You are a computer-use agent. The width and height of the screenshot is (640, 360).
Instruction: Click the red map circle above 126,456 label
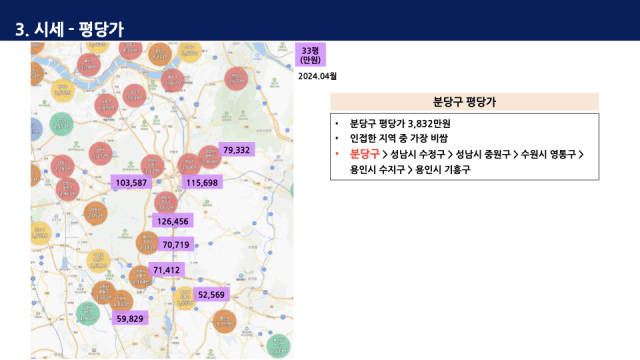tap(166, 203)
